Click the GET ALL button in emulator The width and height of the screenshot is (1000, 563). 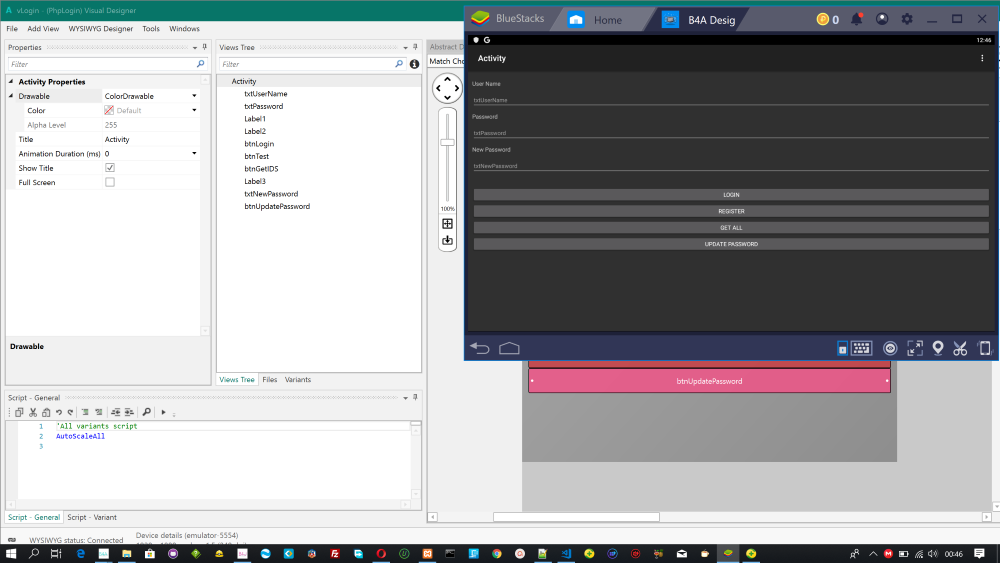tap(731, 228)
